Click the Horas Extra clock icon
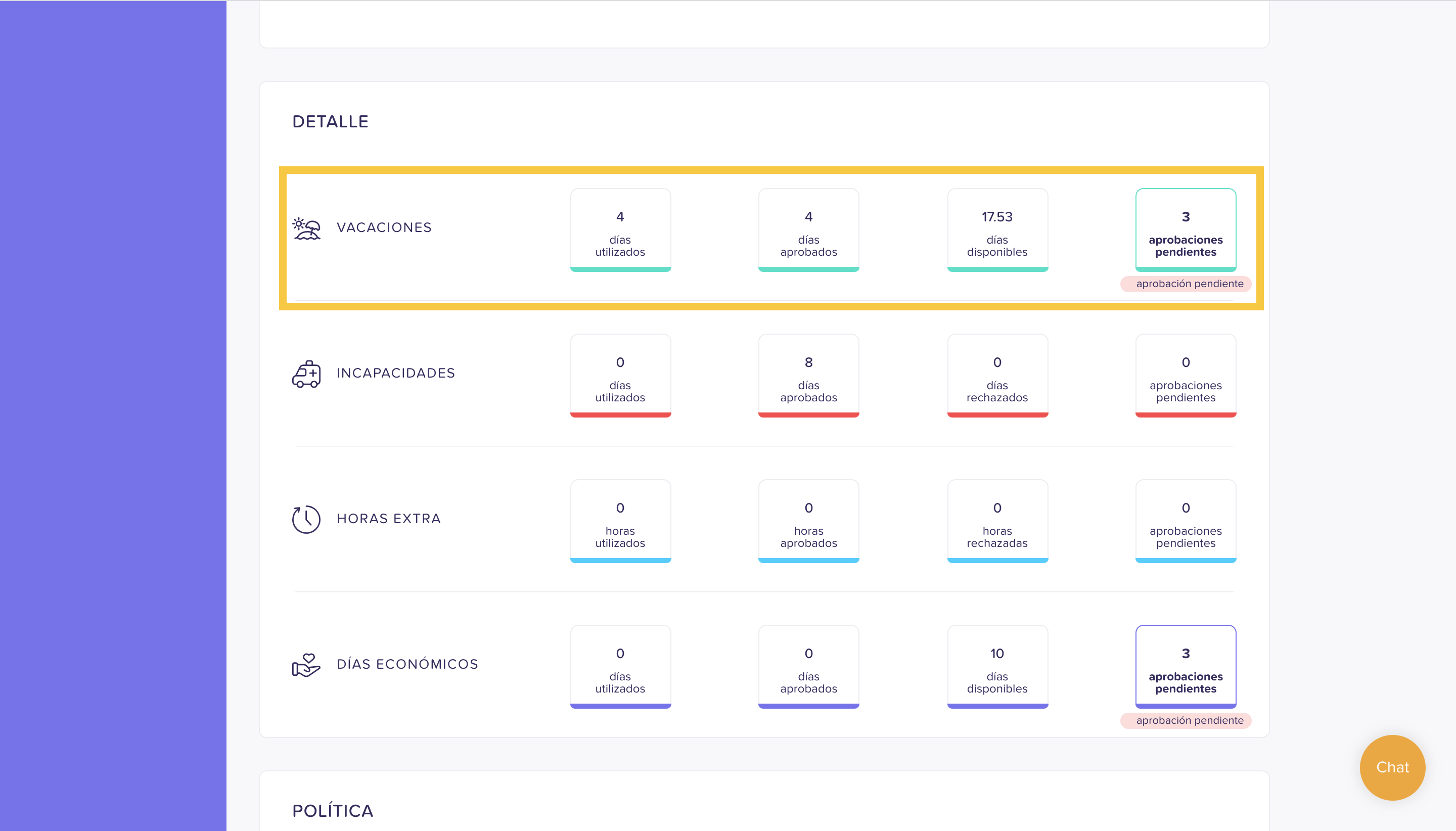This screenshot has height=831, width=1456. point(306,520)
